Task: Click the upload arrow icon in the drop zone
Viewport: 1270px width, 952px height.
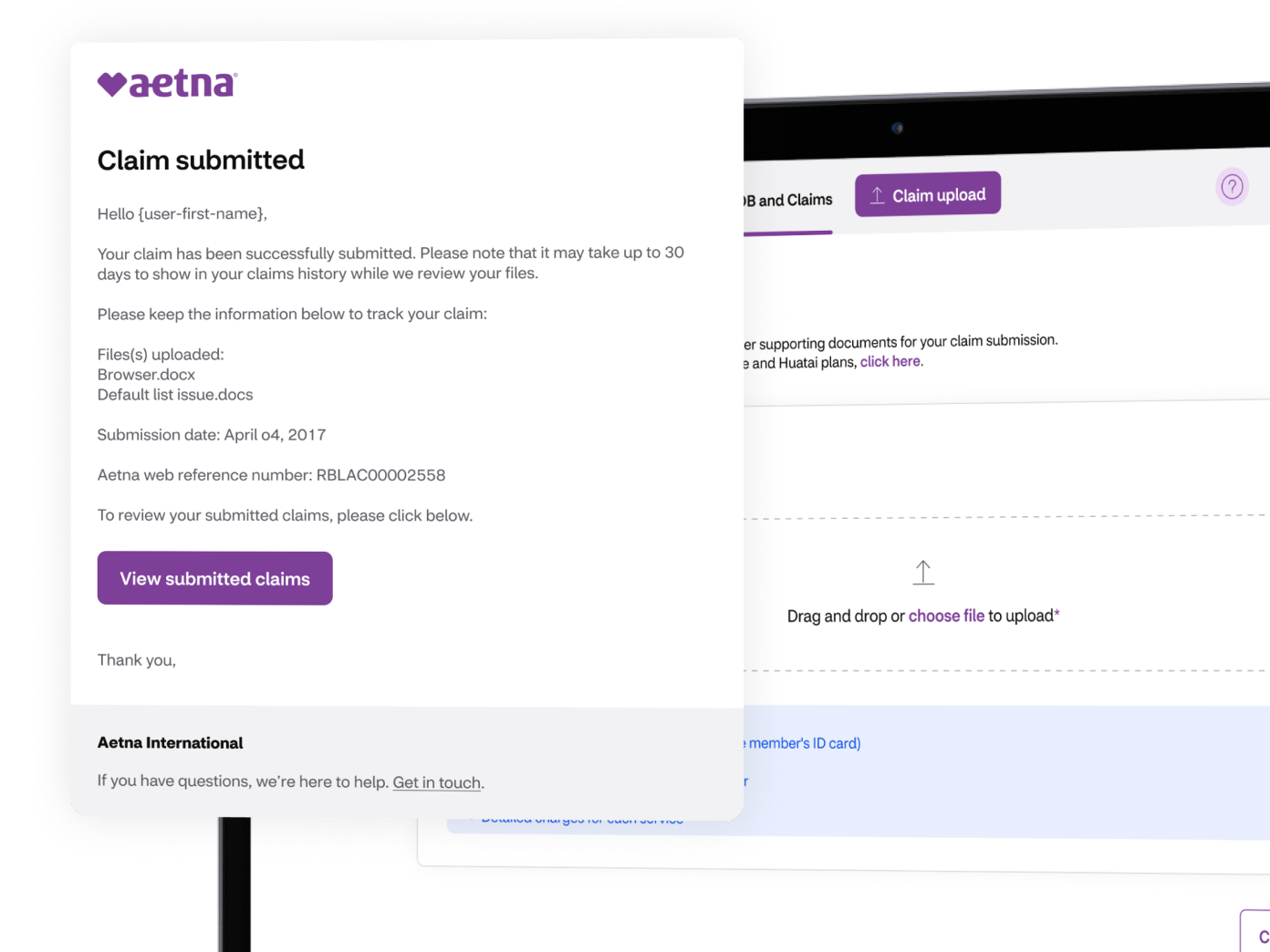Action: coord(923,573)
